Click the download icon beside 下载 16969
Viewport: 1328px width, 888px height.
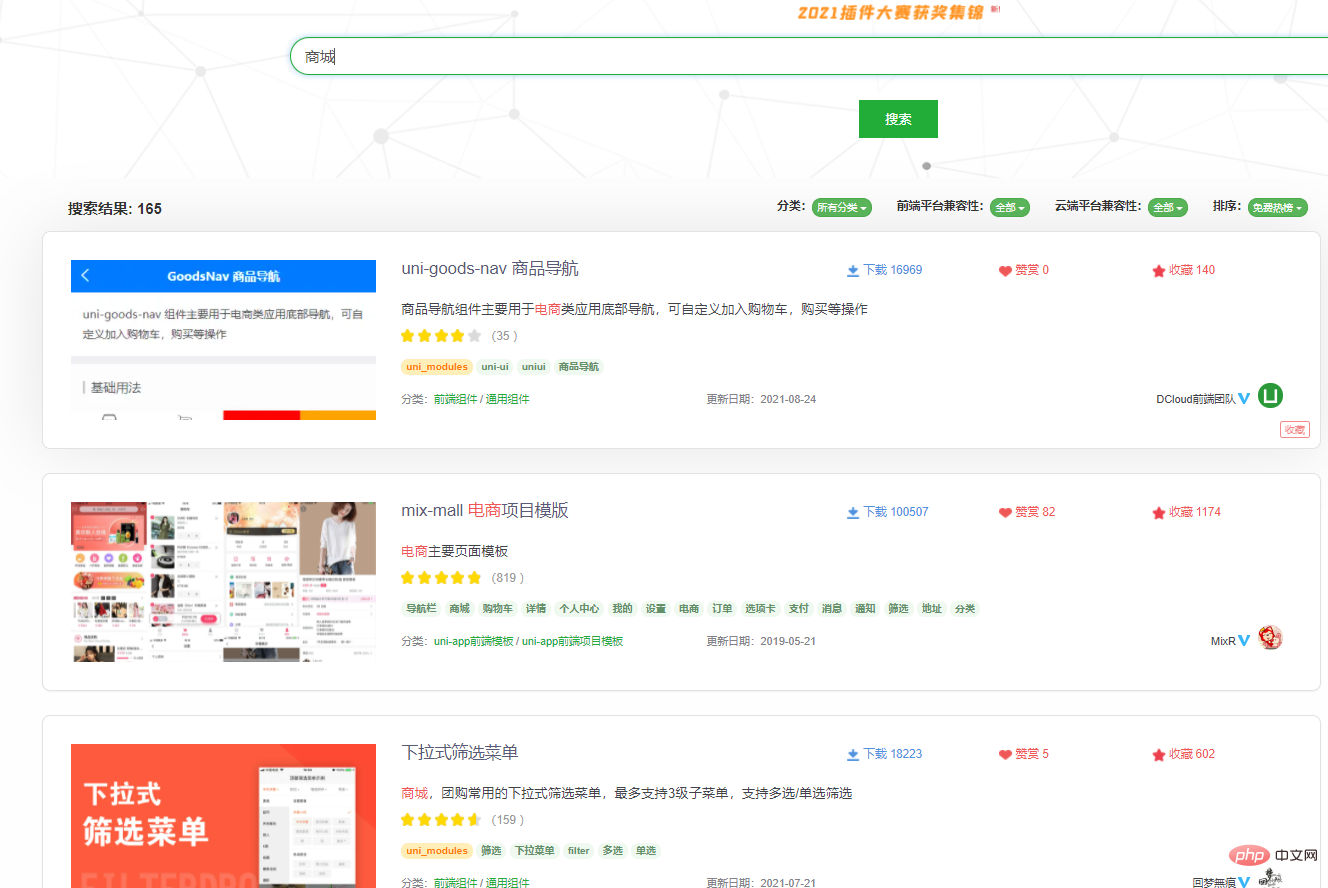(853, 271)
